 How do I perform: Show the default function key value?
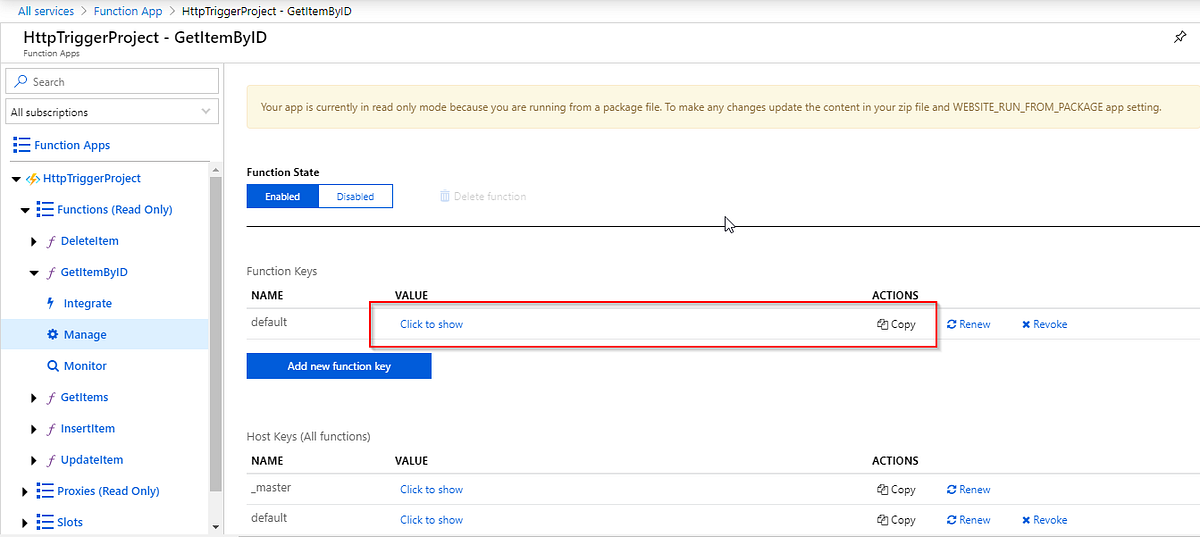432,324
